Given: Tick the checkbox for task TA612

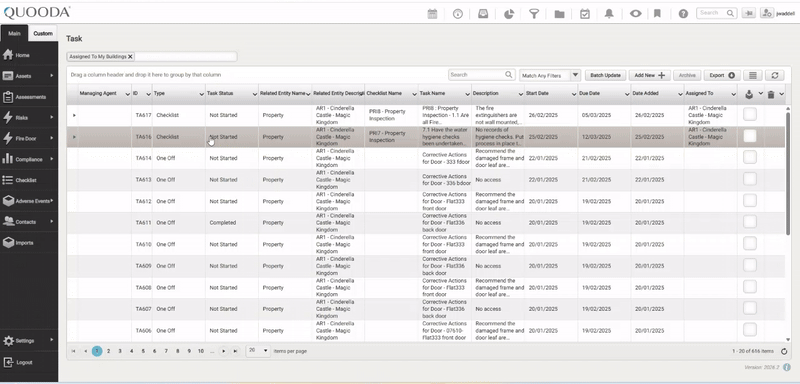Looking at the screenshot, I should pyautogui.click(x=749, y=201).
